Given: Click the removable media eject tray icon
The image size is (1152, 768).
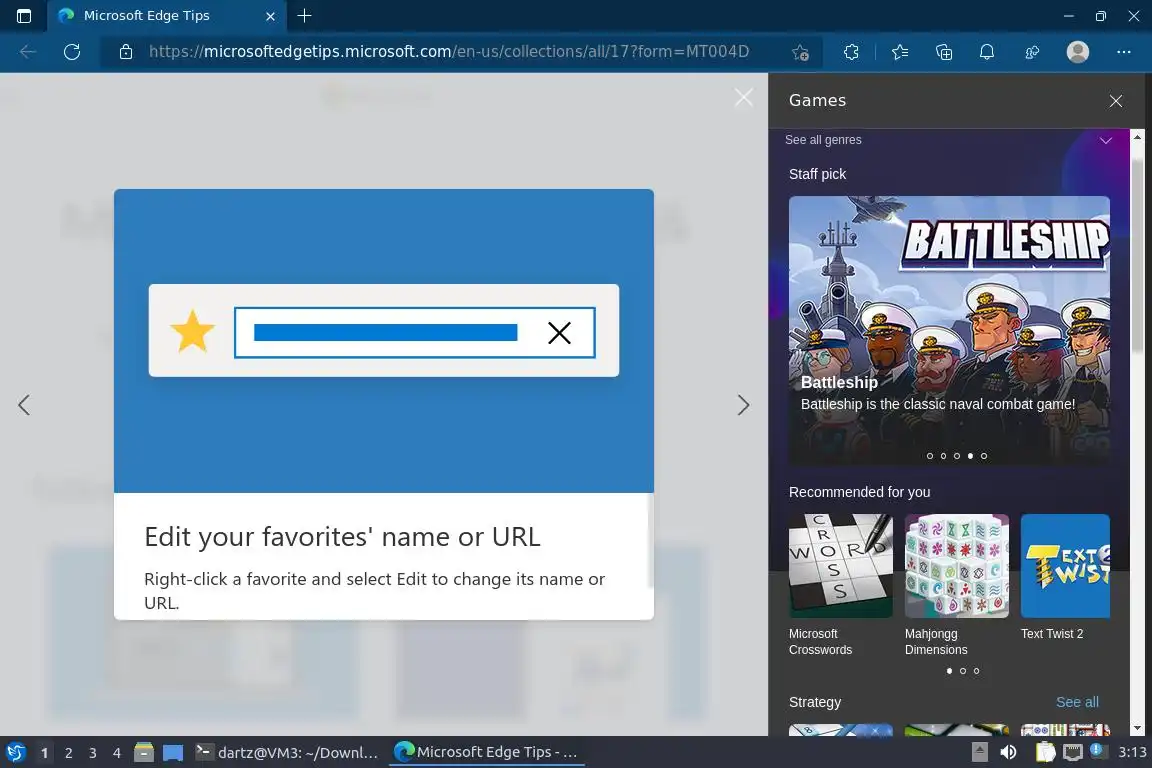Looking at the screenshot, I should point(979,753).
